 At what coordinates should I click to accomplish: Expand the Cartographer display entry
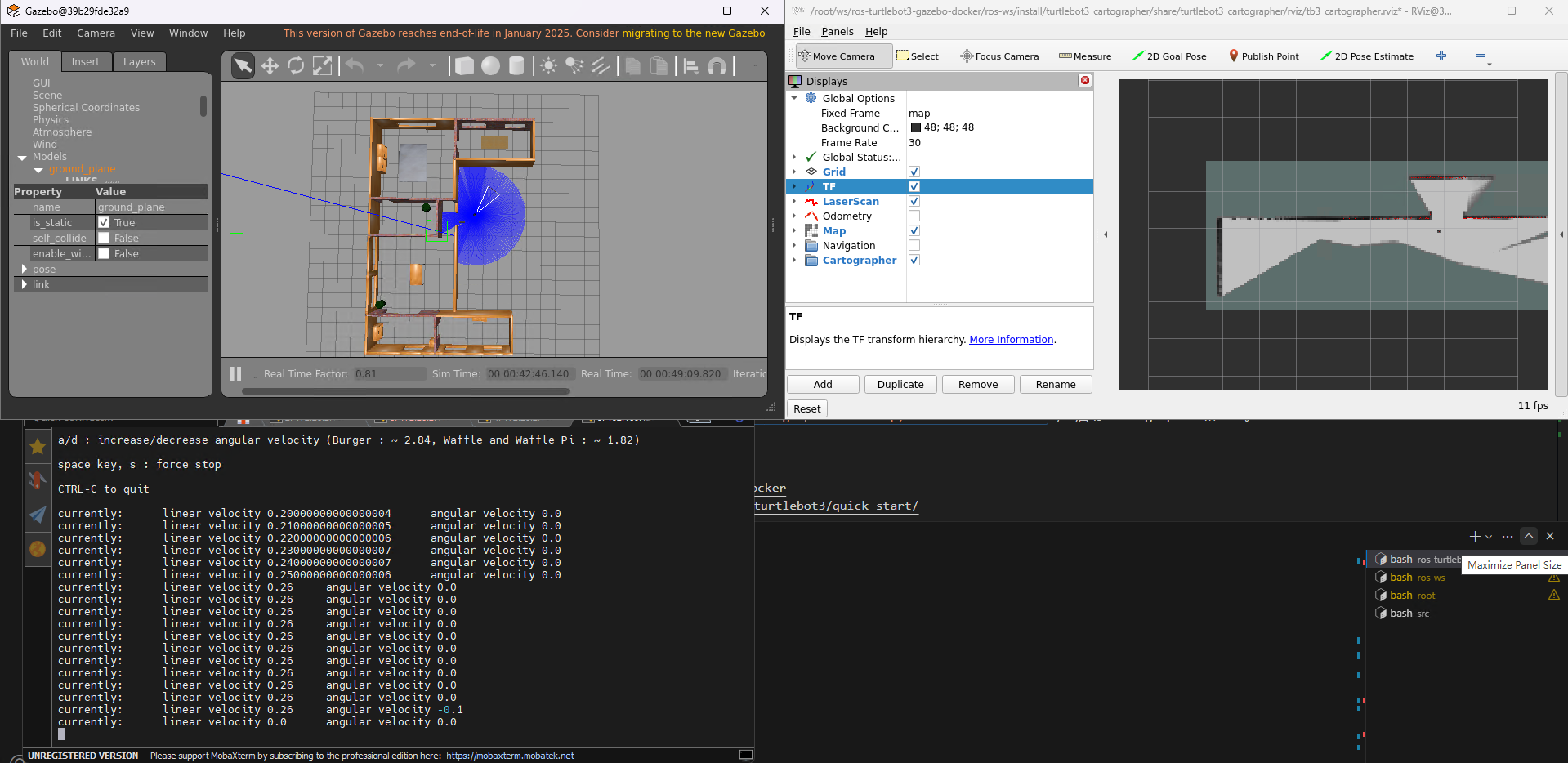[x=795, y=260]
